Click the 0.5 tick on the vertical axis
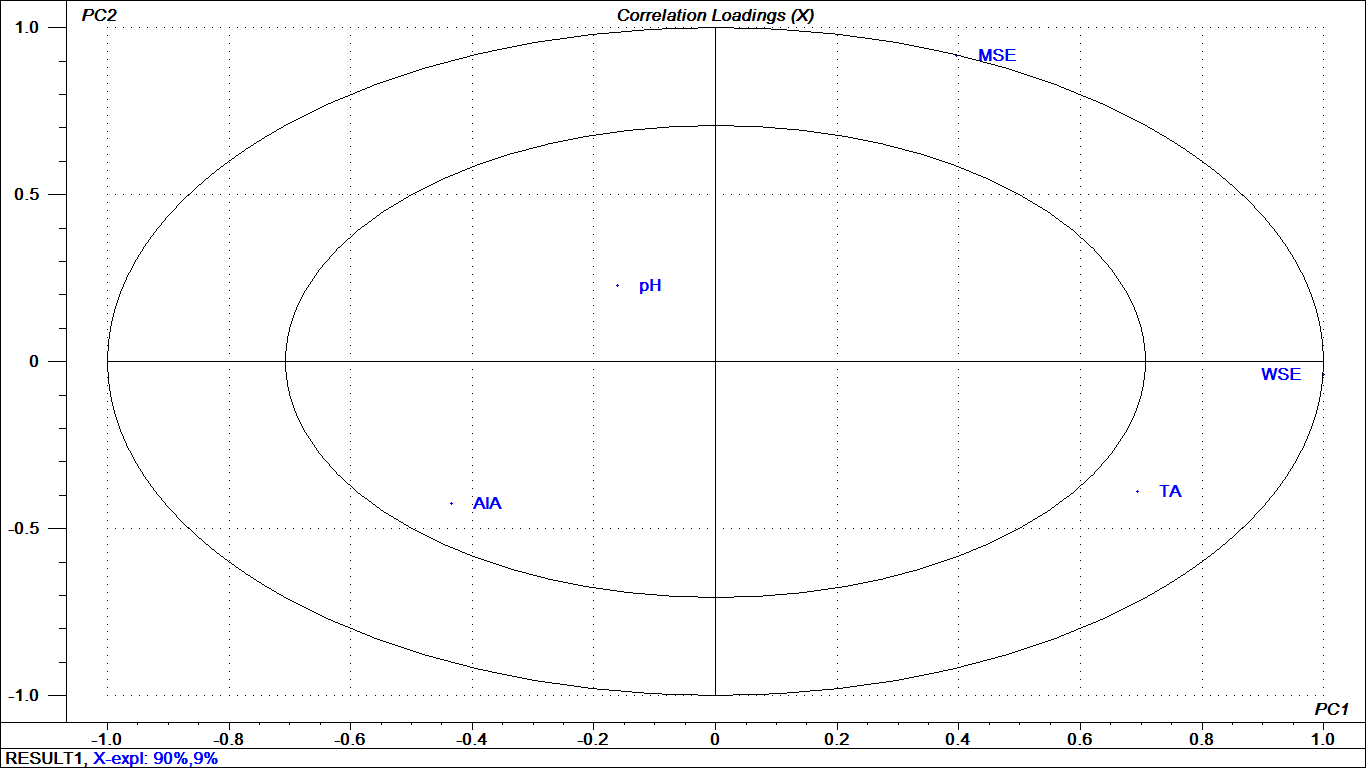1366x768 pixels. (x=38, y=195)
